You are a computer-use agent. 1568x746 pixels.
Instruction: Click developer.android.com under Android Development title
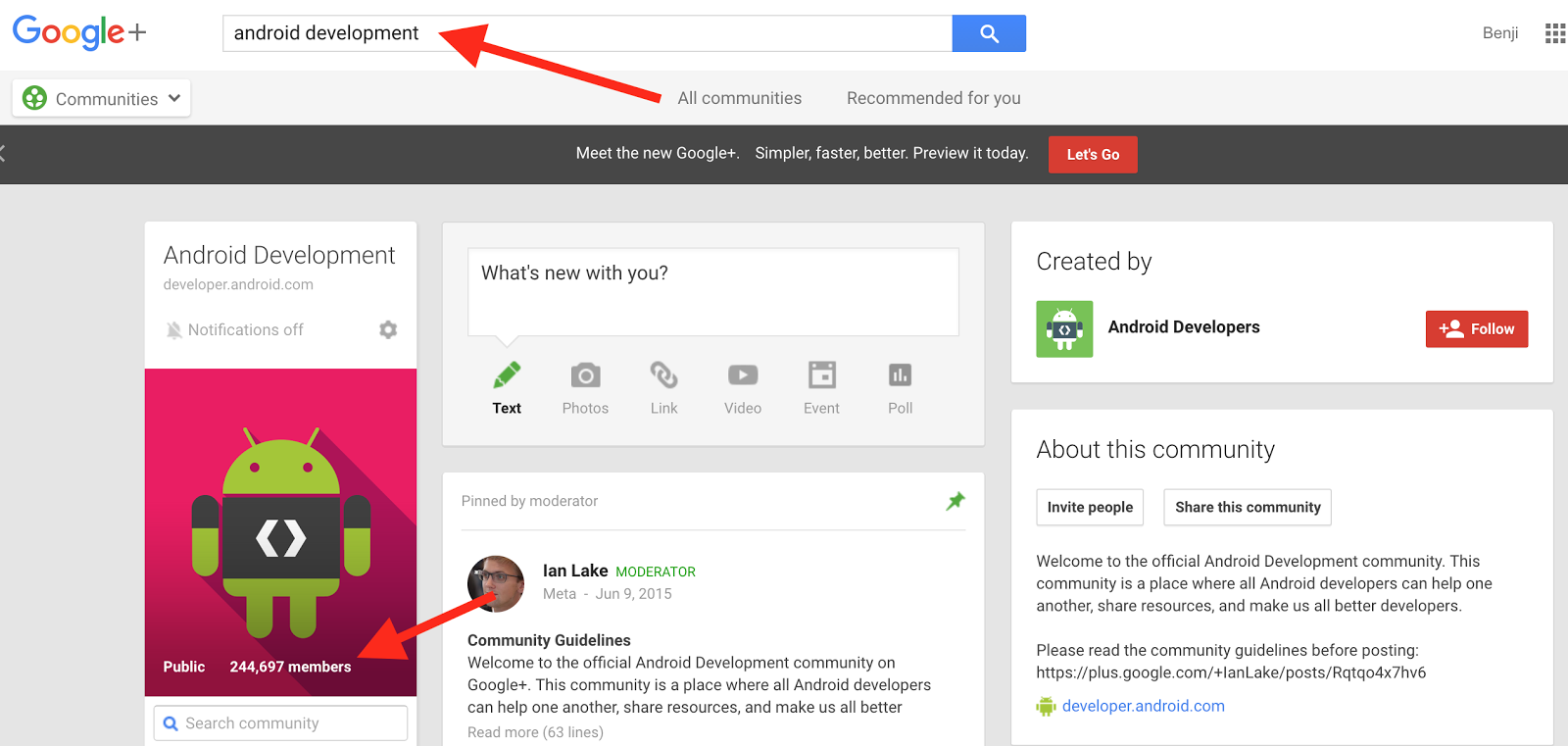pyautogui.click(x=238, y=284)
